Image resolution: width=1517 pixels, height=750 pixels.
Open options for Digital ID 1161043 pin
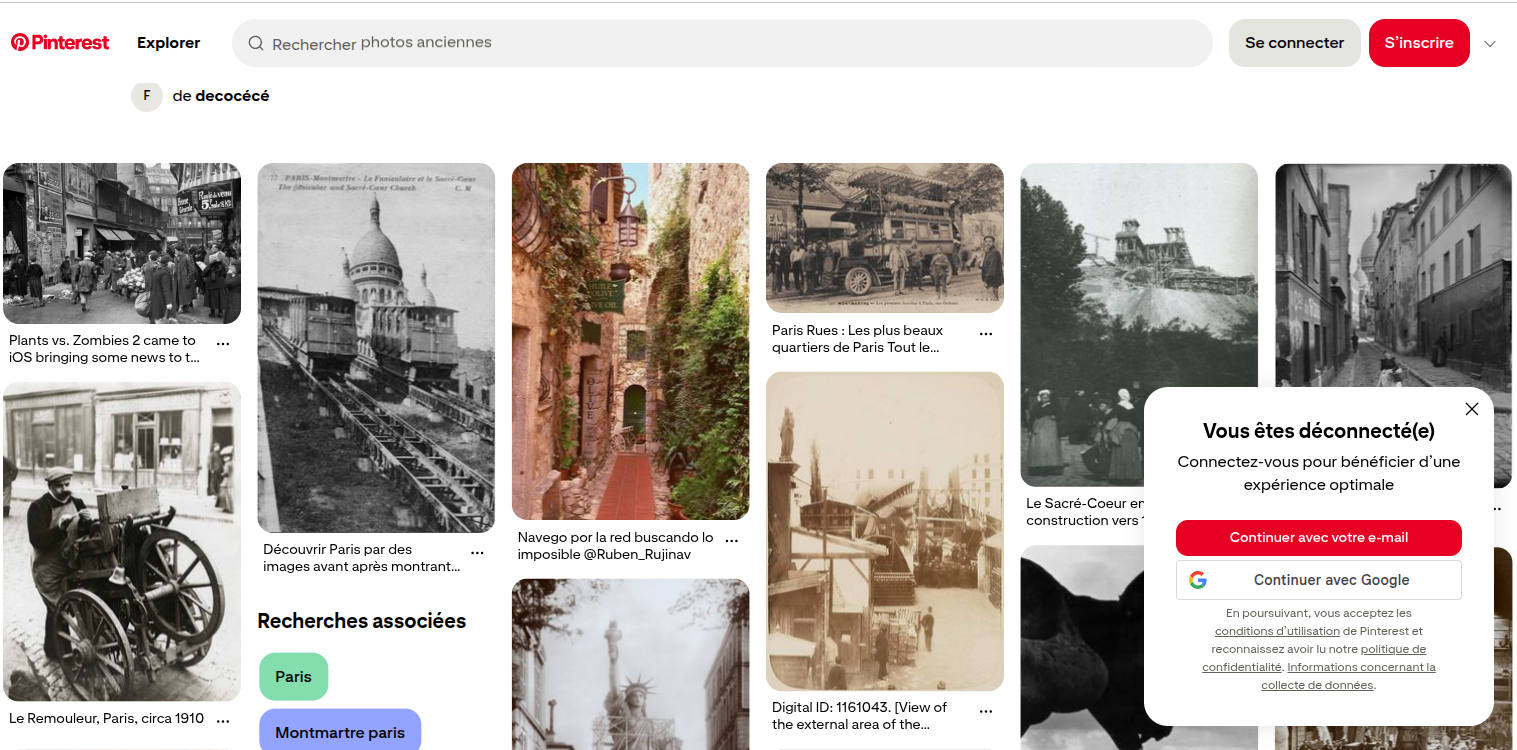point(985,710)
